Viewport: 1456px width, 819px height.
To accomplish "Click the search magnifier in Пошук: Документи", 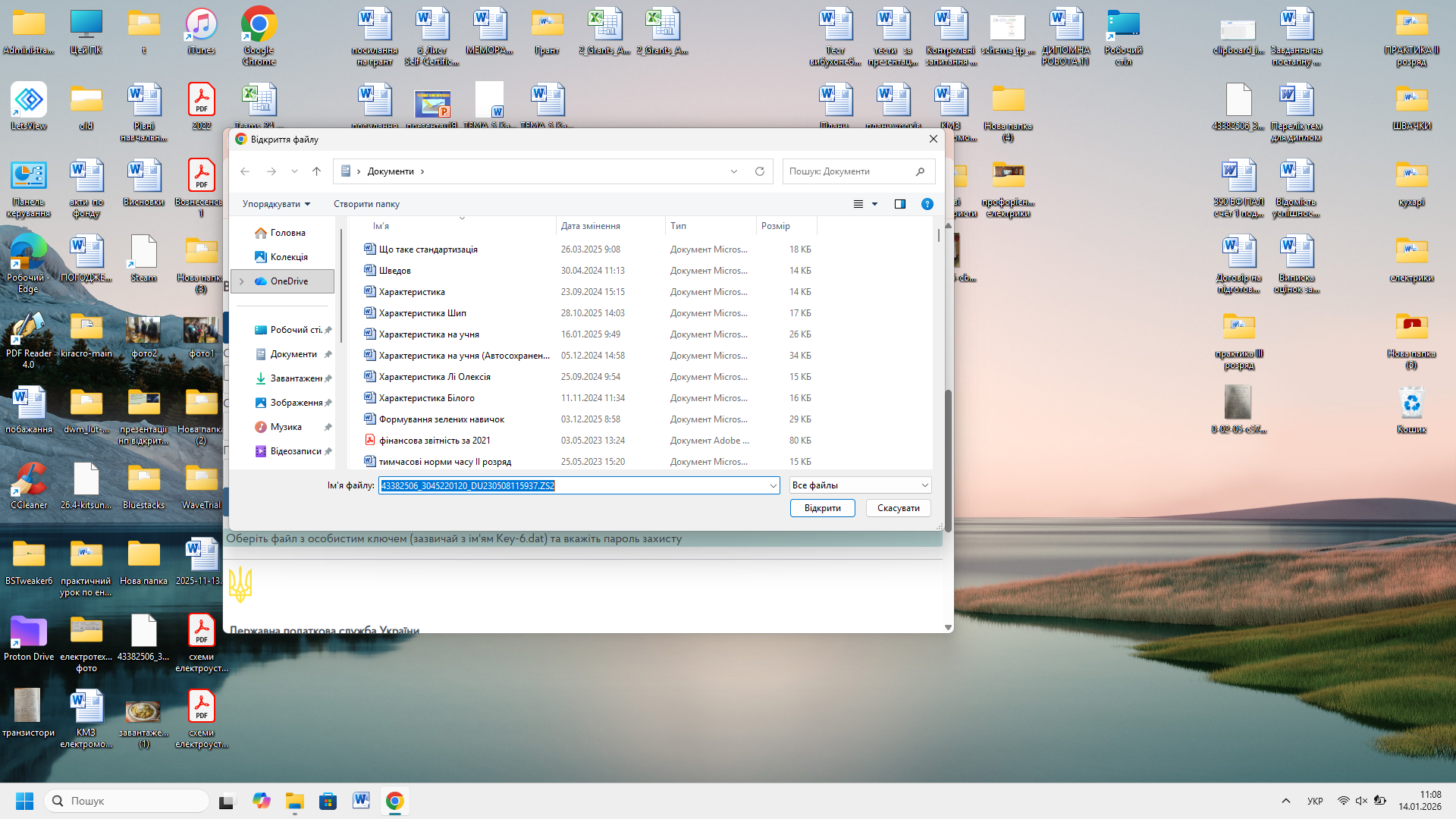I will pos(920,171).
